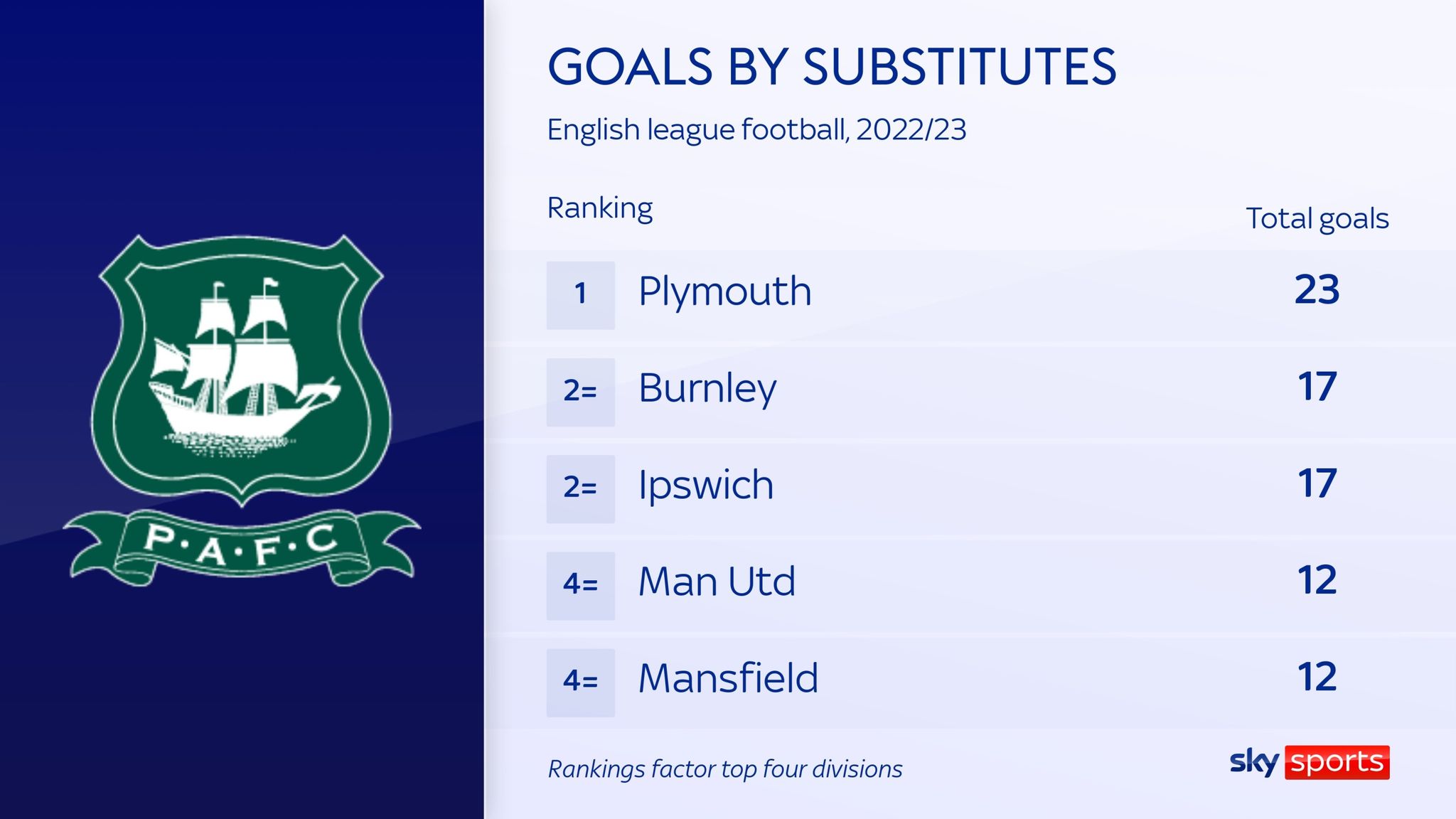
Task: Click the P.A.F.C ribbon banner
Action: pos(242,547)
